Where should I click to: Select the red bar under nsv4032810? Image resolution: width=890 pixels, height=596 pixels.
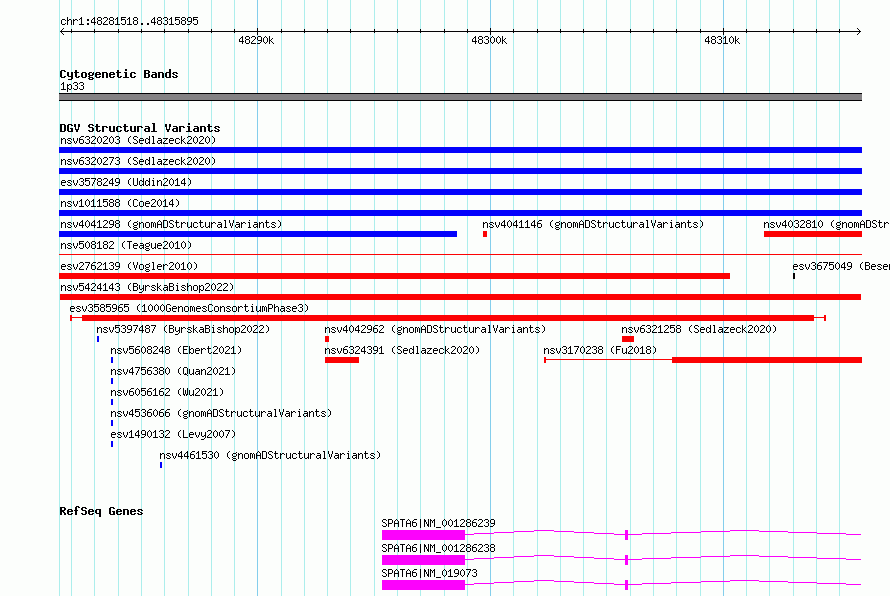[813, 234]
